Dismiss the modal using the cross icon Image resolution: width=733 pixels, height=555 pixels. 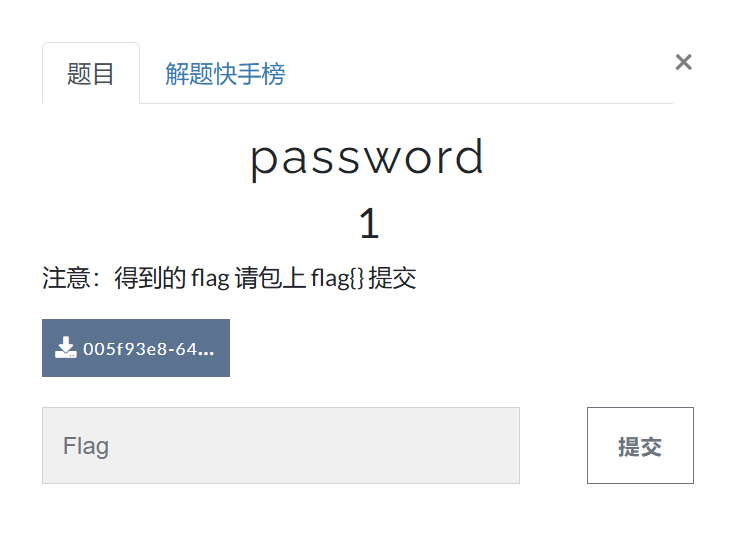point(683,62)
